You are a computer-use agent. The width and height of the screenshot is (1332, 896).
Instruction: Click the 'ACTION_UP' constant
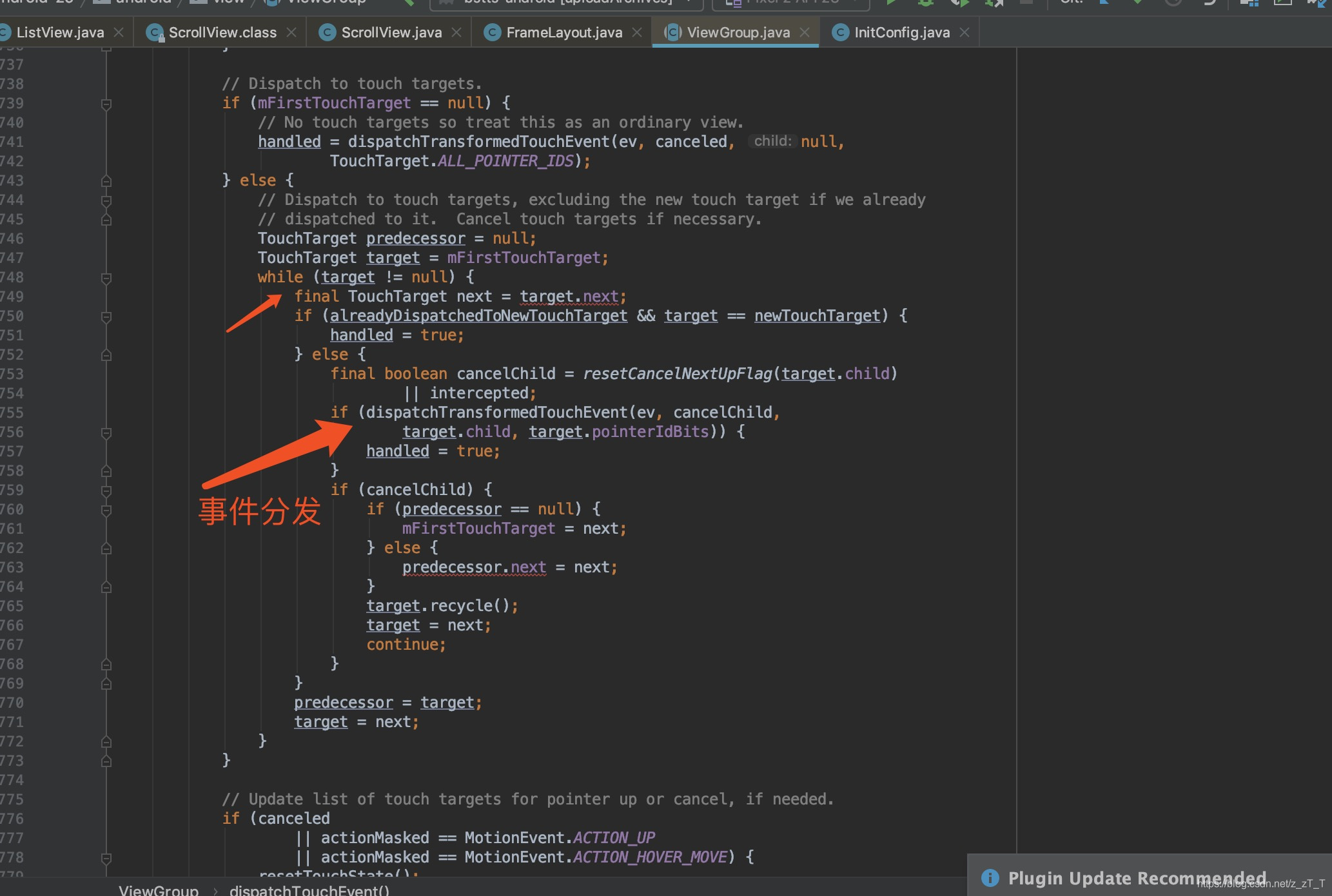point(614,838)
